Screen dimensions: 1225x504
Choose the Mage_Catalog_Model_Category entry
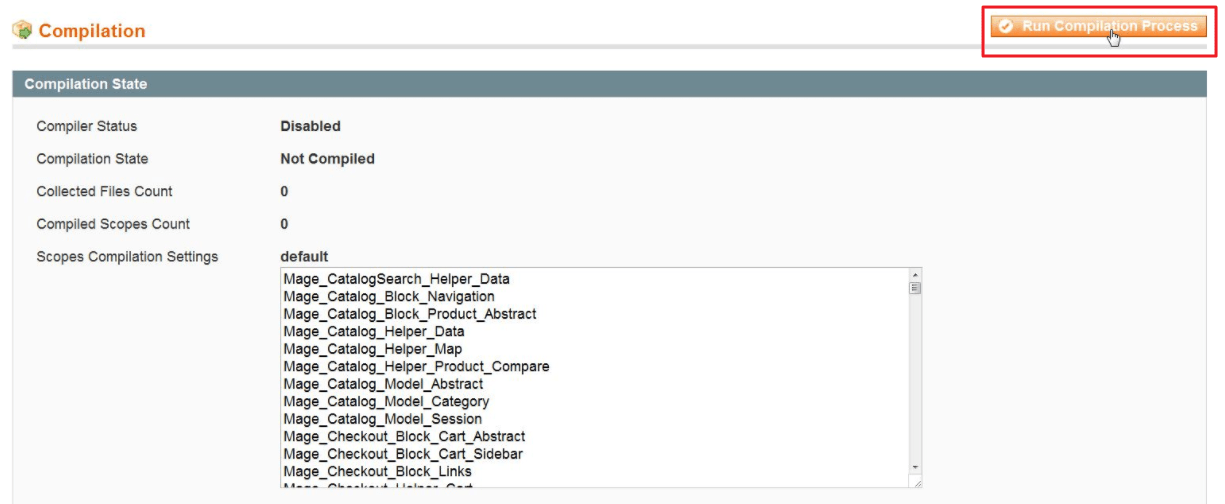tap(386, 401)
